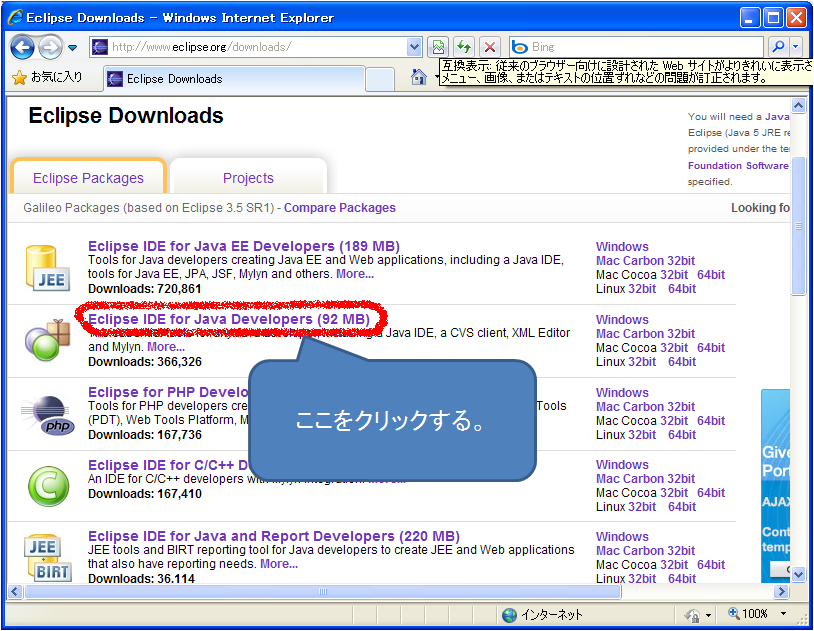Open Eclipse IDE for Java EE Developers link

[x=244, y=246]
